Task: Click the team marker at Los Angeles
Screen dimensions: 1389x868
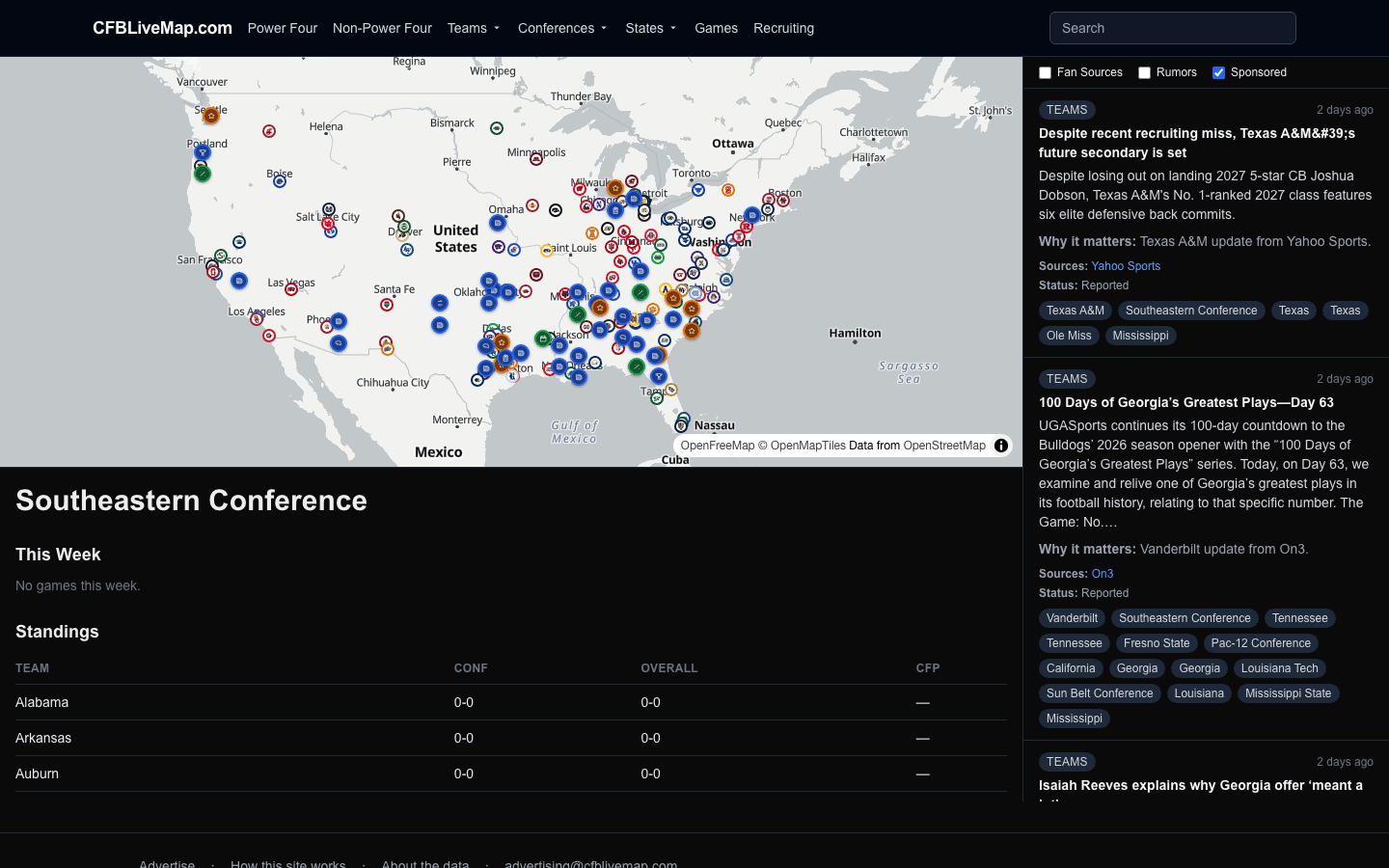Action: (x=257, y=318)
